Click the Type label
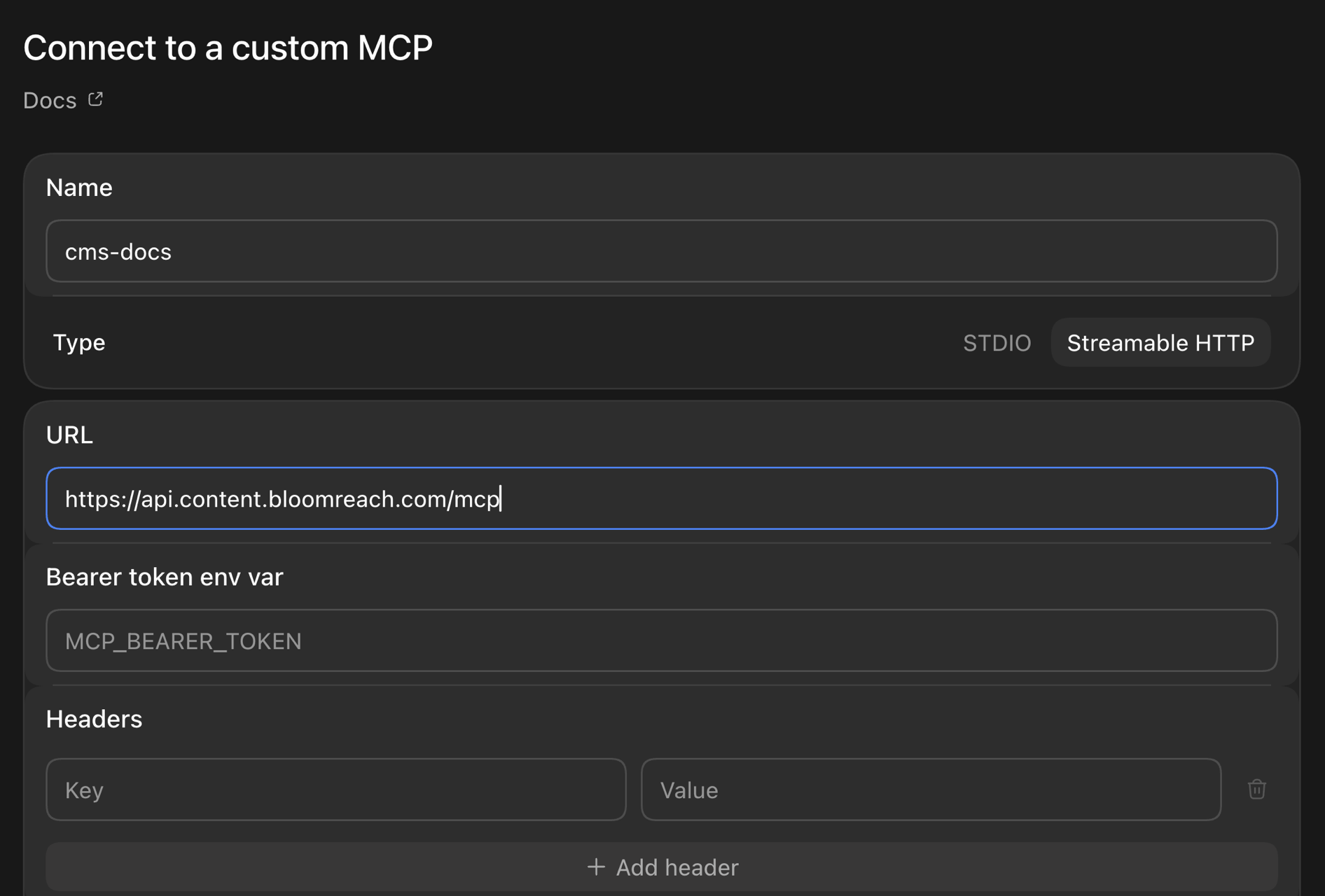1325x896 pixels. click(79, 342)
